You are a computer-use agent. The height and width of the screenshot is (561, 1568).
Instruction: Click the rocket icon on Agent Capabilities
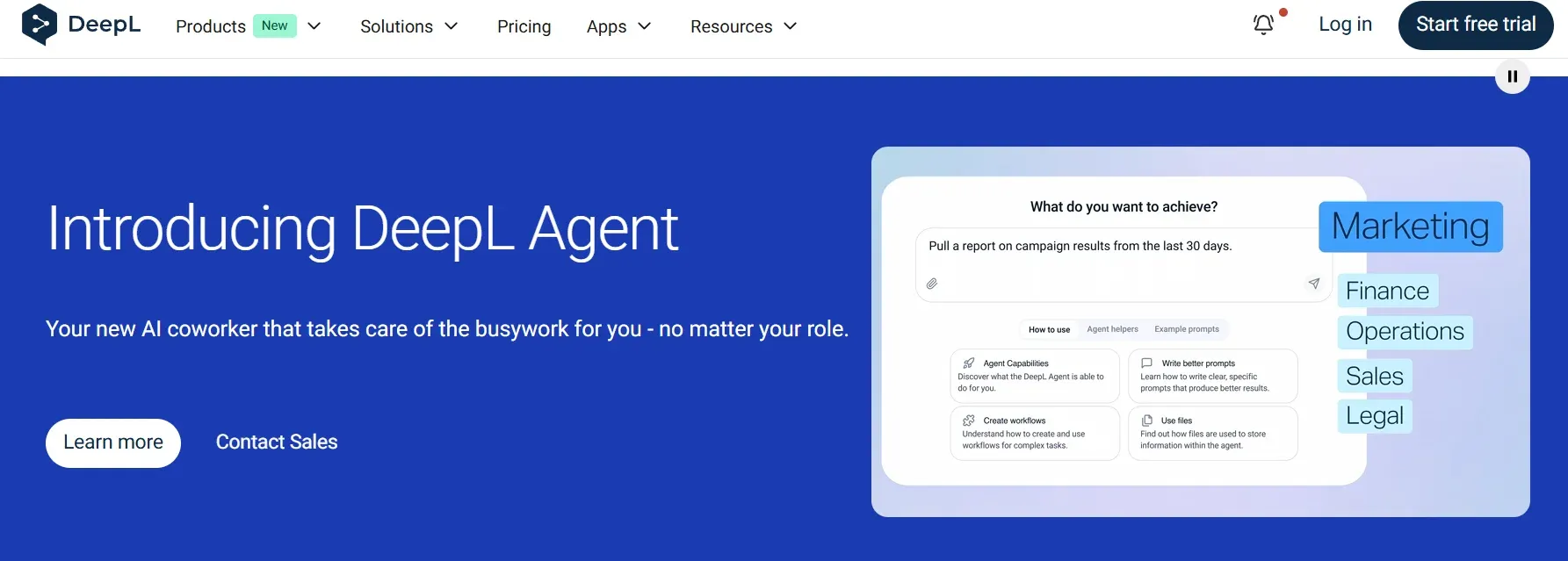[x=969, y=363]
